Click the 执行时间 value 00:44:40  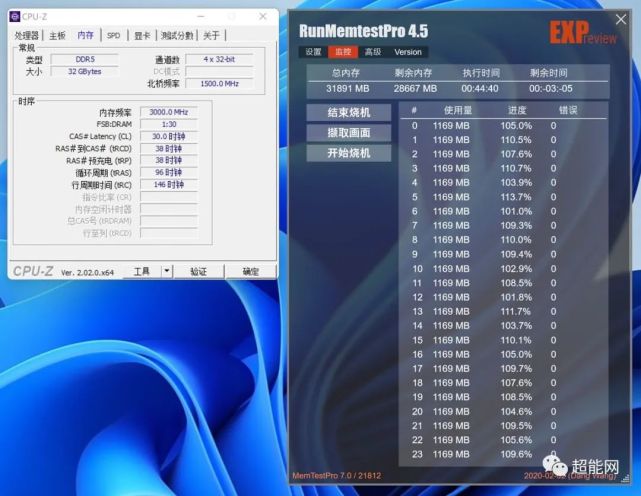480,89
